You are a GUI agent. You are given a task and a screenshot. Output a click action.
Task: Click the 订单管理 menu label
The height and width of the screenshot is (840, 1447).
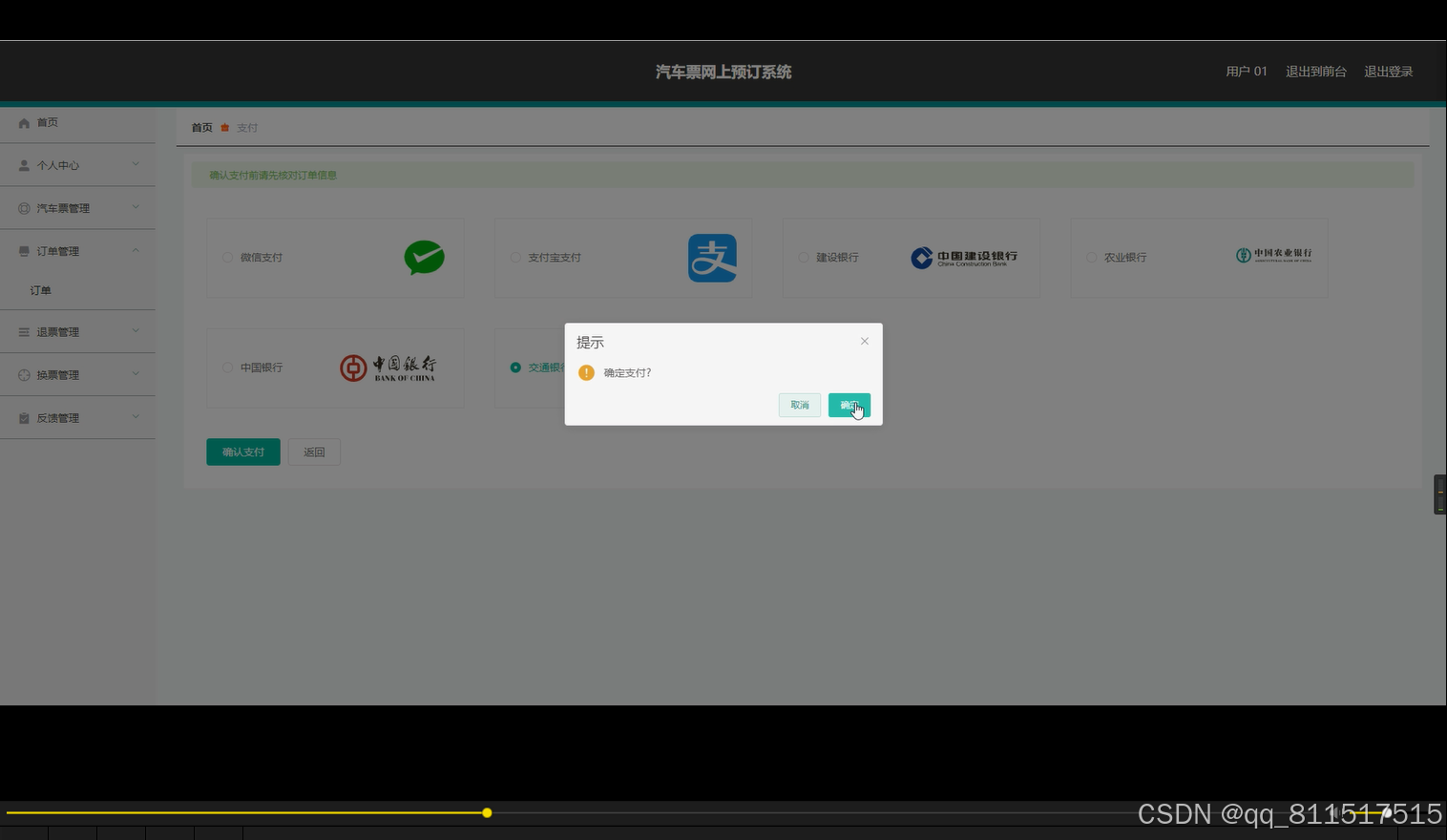point(58,252)
